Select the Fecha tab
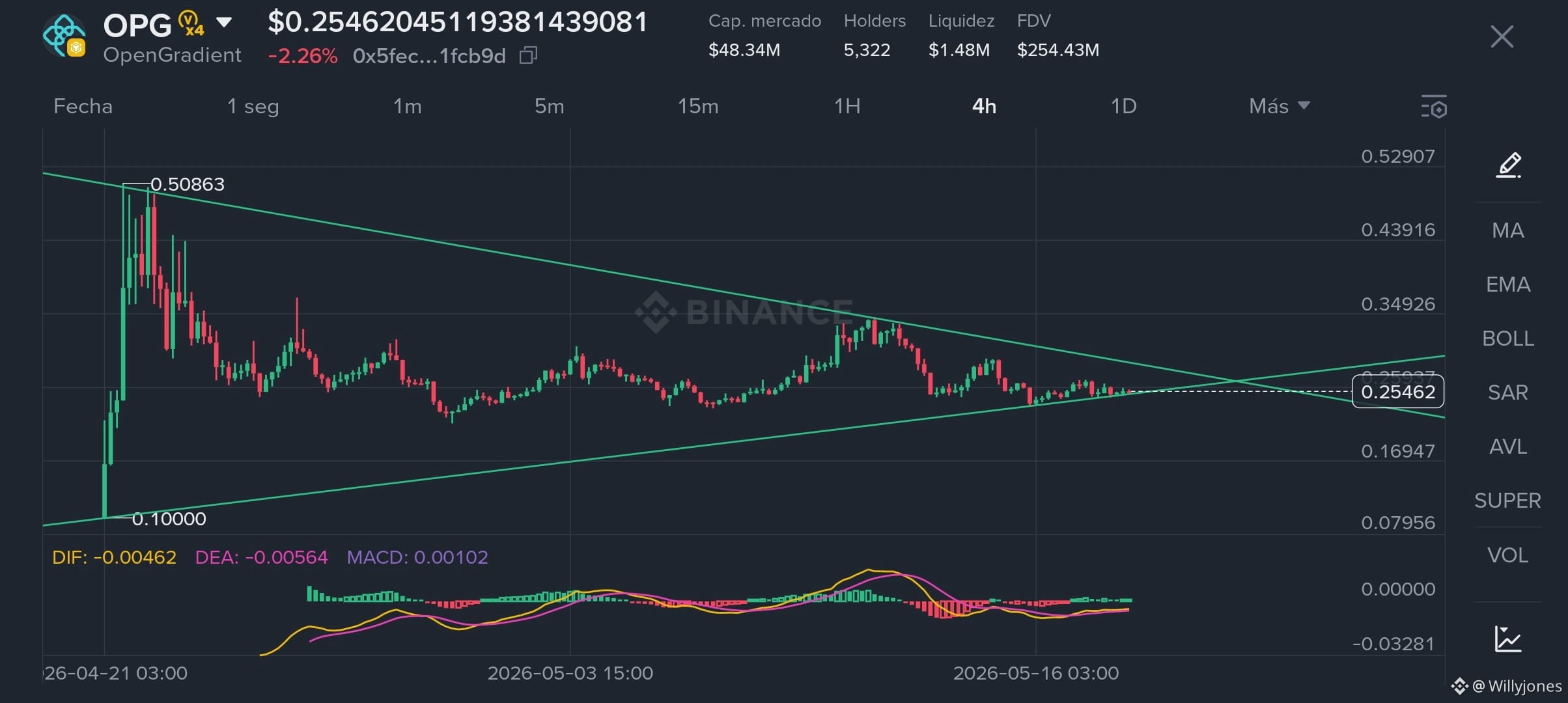This screenshot has width=1568, height=703. (x=83, y=106)
